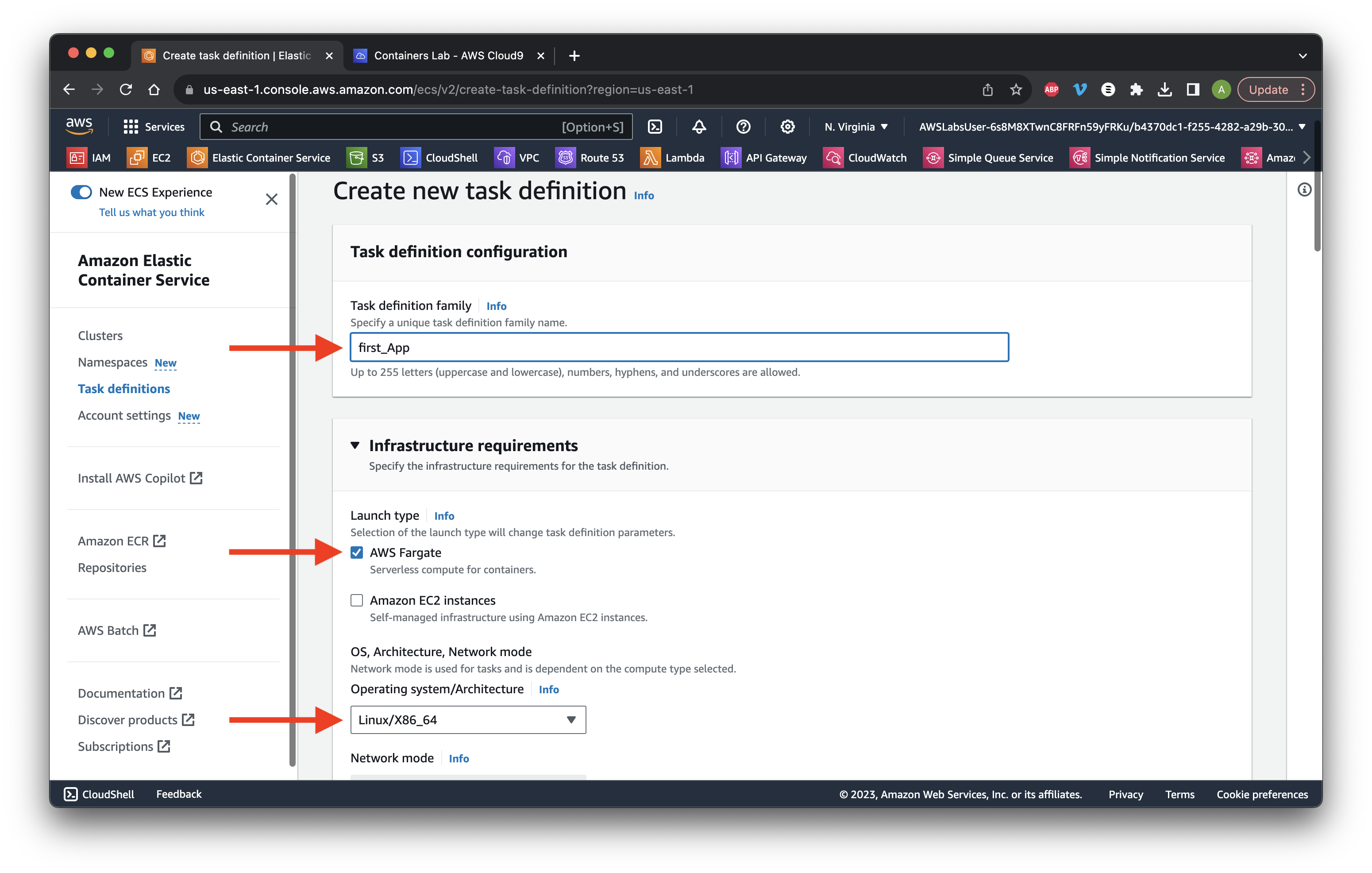Open the Lambda service shortcut
1372x873 pixels.
pos(672,158)
